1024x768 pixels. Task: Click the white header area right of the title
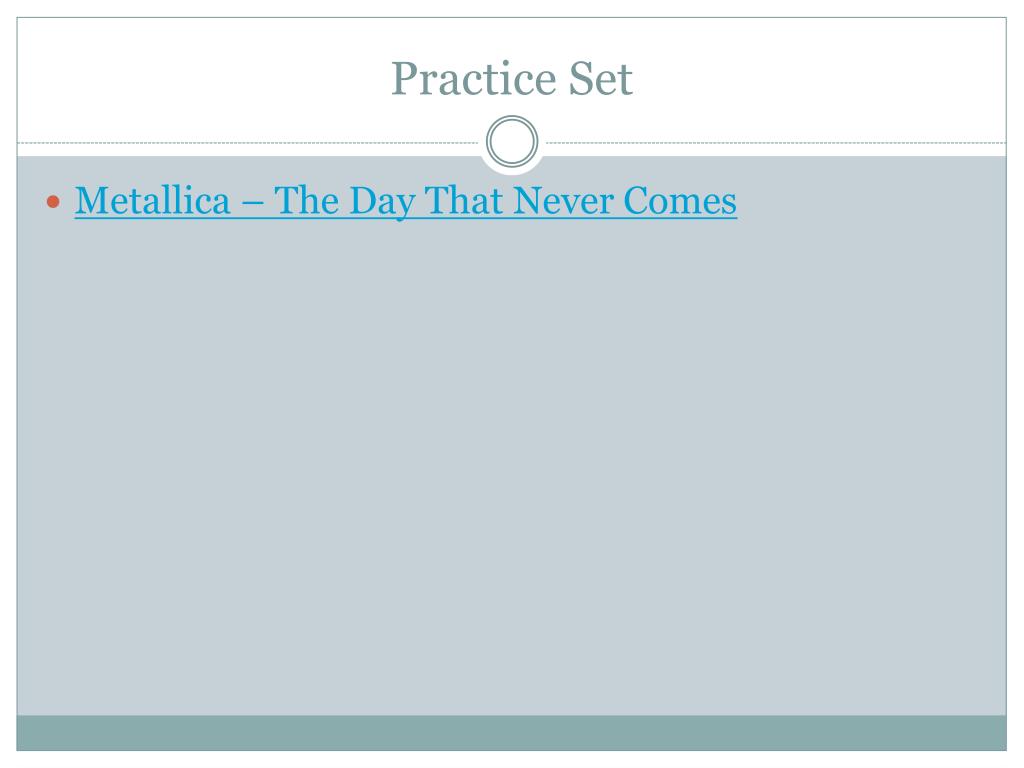(x=820, y=78)
